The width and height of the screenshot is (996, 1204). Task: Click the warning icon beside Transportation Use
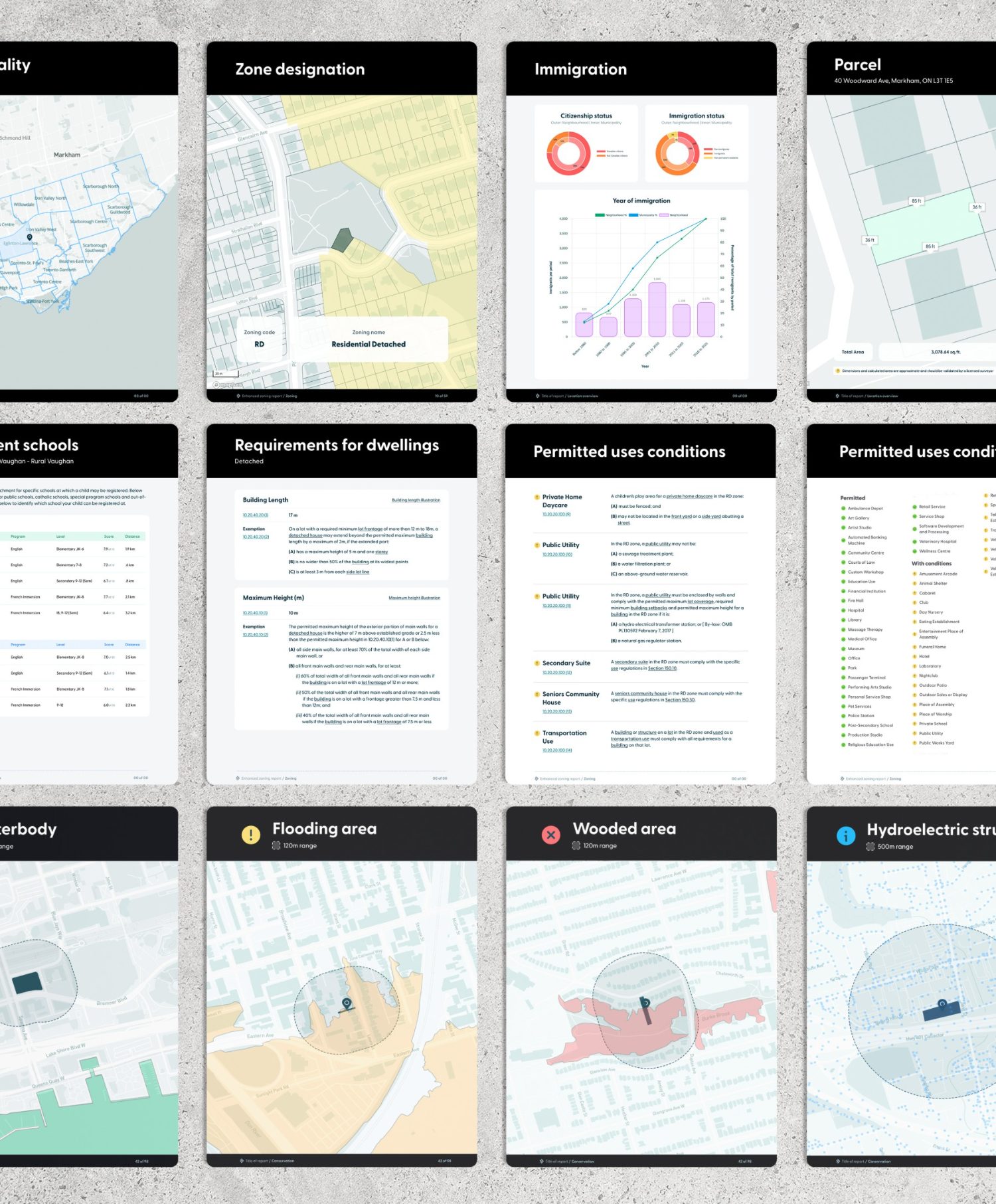[x=537, y=733]
